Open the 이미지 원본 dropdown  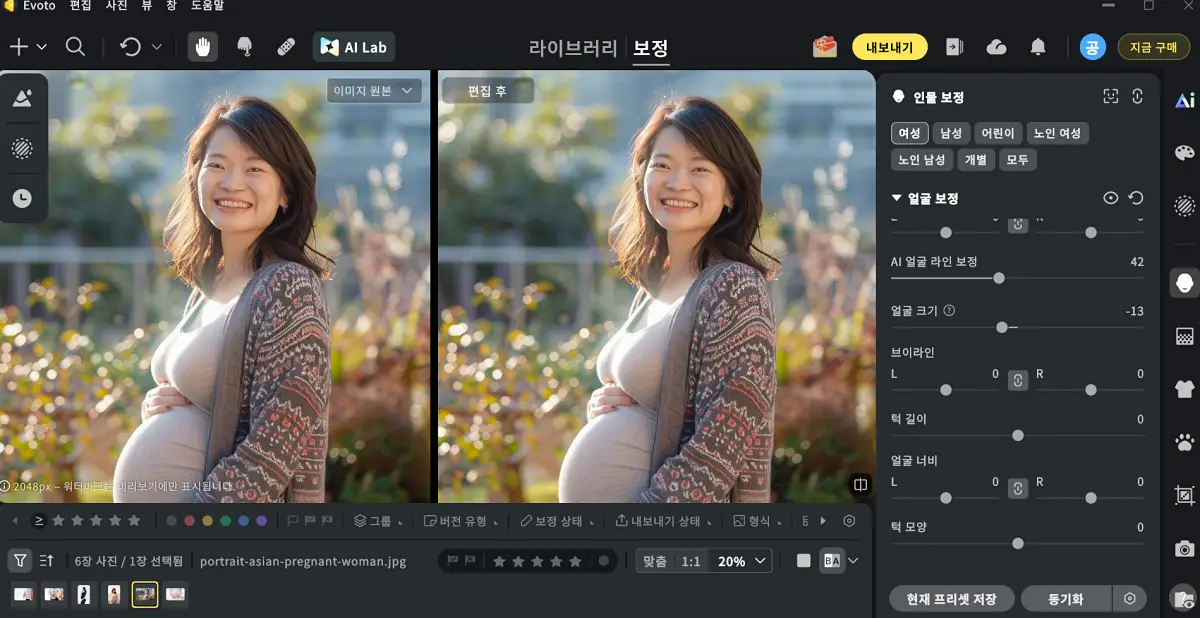coord(374,91)
